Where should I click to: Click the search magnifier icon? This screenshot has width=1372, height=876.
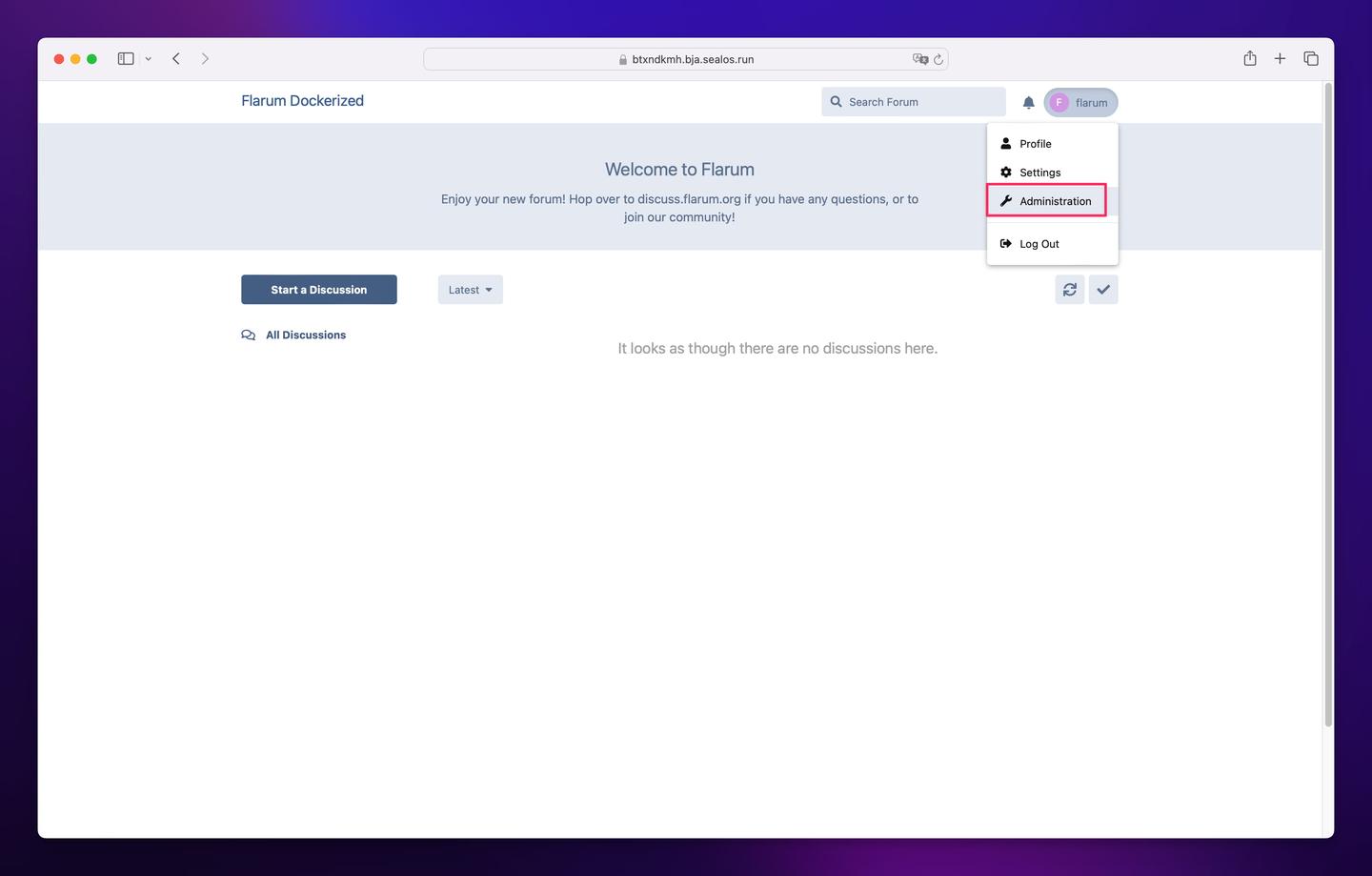[836, 102]
